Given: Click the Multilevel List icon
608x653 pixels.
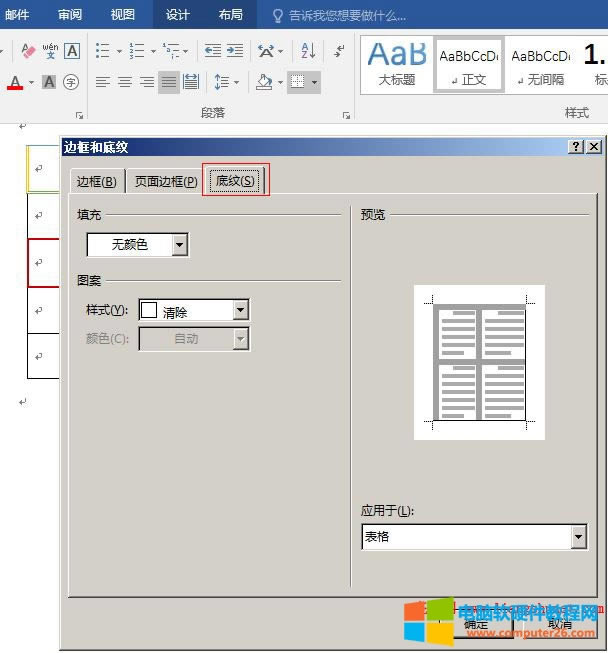Looking at the screenshot, I should coord(171,51).
